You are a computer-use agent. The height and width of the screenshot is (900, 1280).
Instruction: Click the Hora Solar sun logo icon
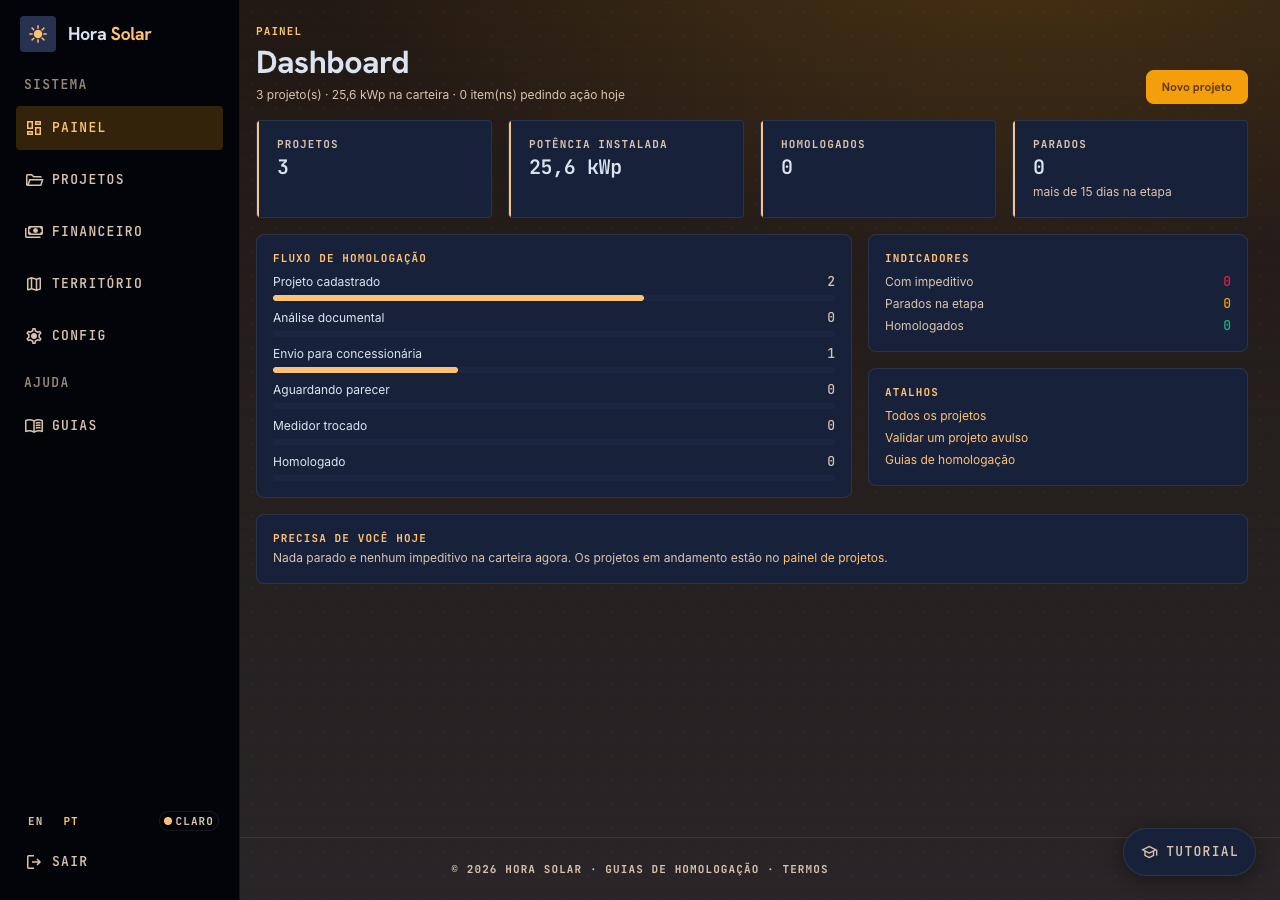tap(38, 34)
